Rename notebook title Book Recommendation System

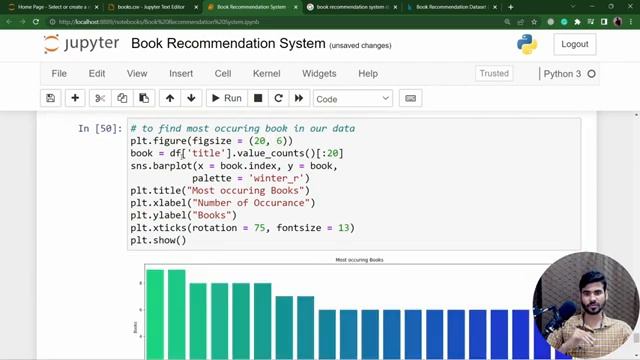coord(228,43)
